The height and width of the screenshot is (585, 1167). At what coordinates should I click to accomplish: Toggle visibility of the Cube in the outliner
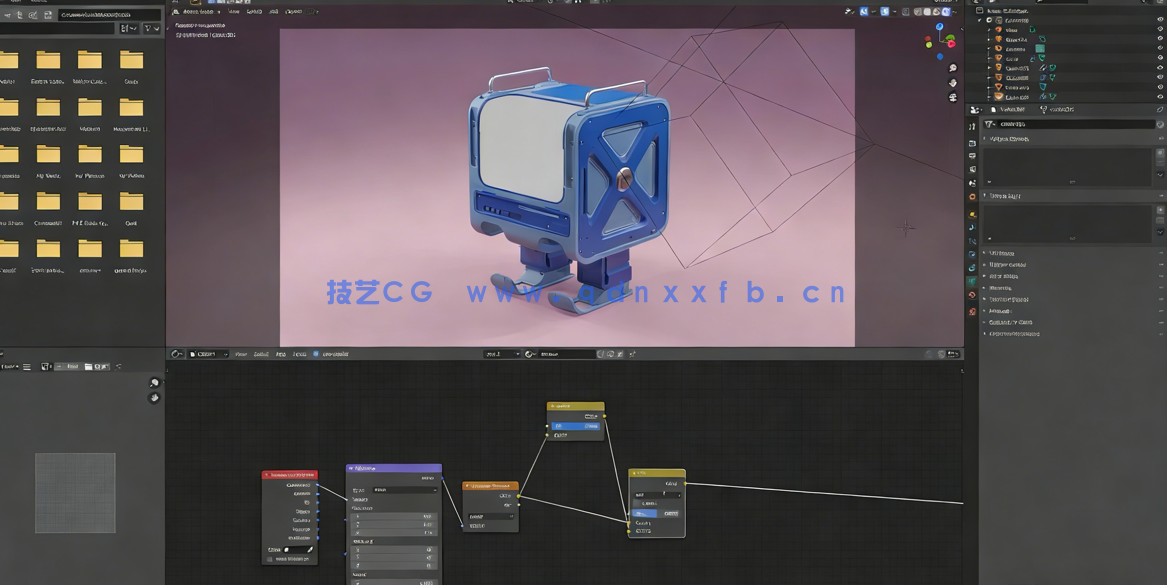pos(1160,58)
